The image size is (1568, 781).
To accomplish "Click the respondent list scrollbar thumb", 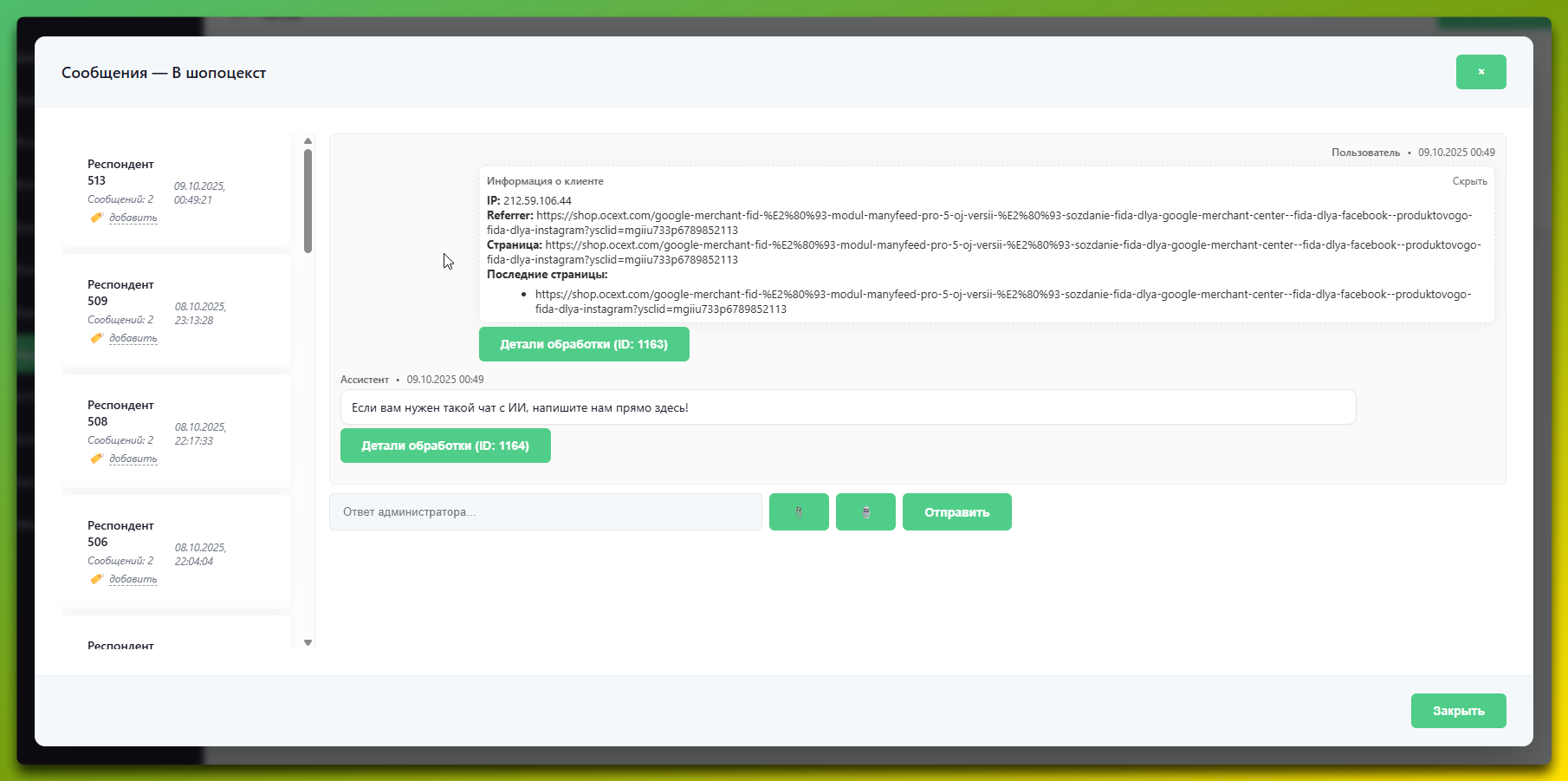I will tap(308, 201).
